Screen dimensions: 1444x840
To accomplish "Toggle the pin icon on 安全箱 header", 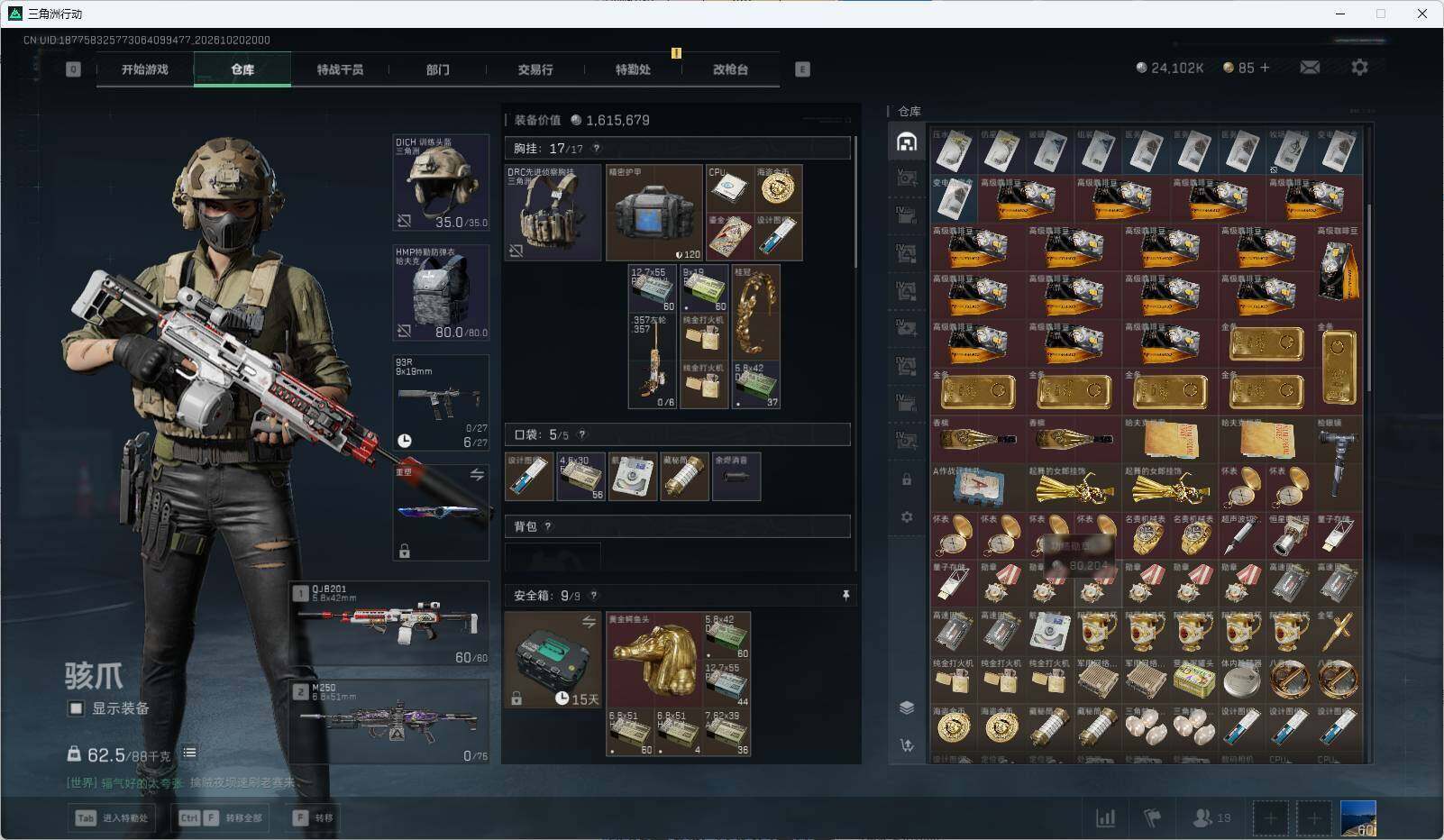I will coord(845,596).
